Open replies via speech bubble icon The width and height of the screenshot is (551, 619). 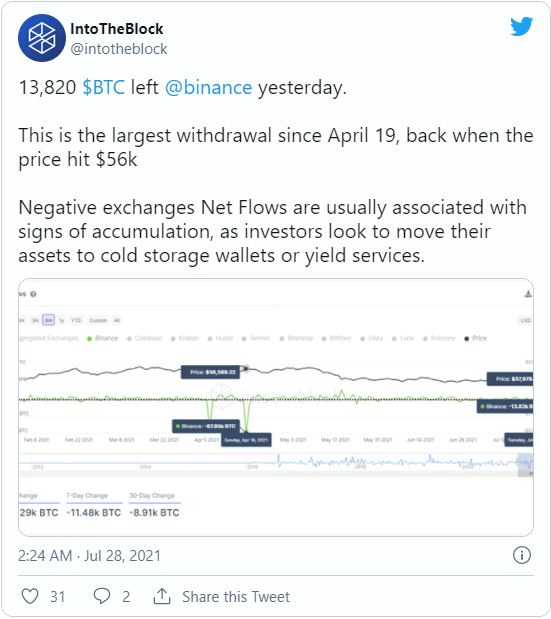tap(101, 596)
